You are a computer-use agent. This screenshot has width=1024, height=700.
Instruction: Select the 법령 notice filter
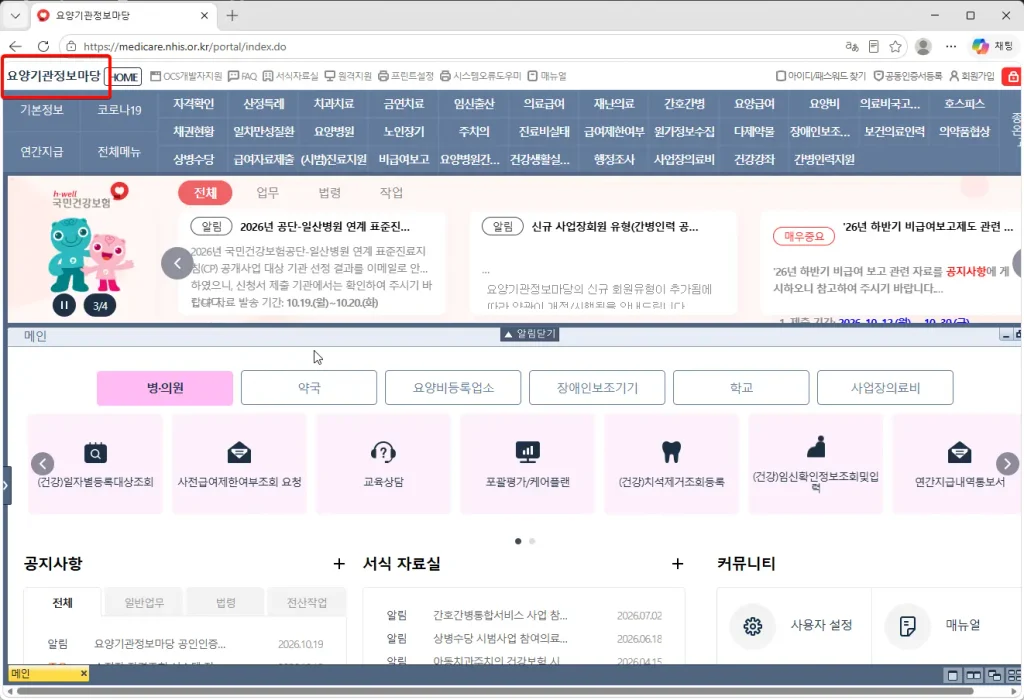[330, 193]
